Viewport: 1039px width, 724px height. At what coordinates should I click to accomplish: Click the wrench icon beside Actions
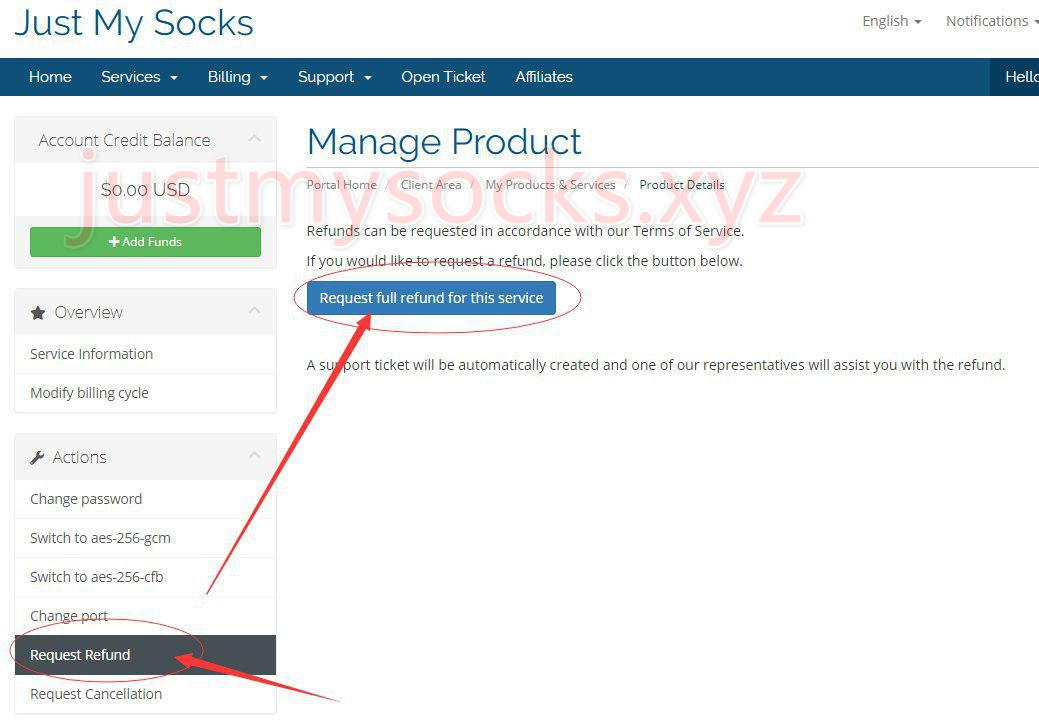click(37, 458)
